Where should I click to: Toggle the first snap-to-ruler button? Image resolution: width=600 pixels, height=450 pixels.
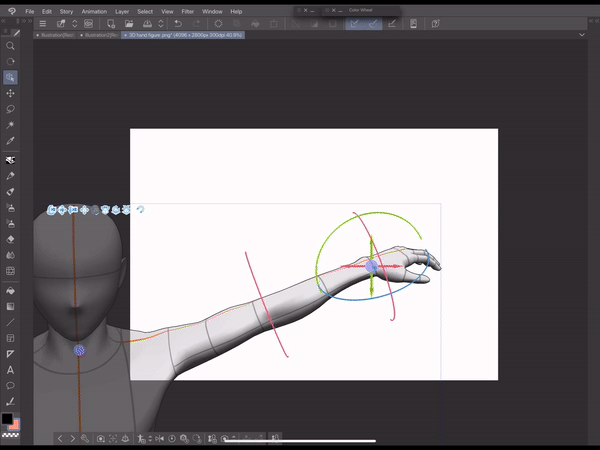tap(353, 23)
